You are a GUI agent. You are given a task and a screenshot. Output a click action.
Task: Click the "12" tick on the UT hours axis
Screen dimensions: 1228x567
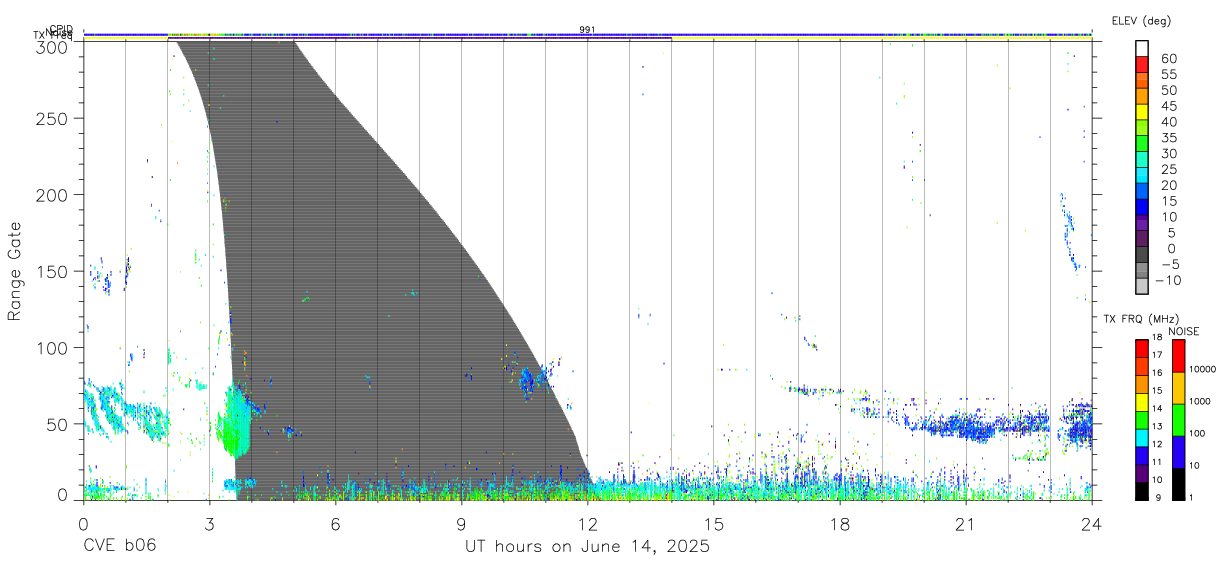[587, 523]
